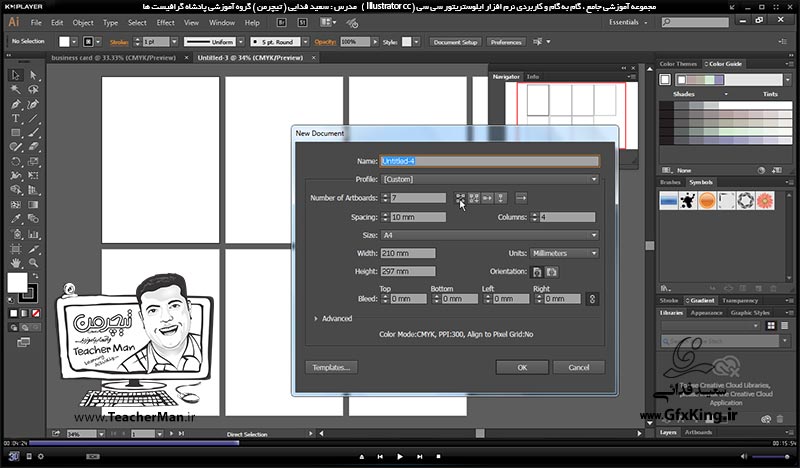Viewport: 800px width, 468px height.
Task: Open the Window menu
Action: (x=221, y=22)
